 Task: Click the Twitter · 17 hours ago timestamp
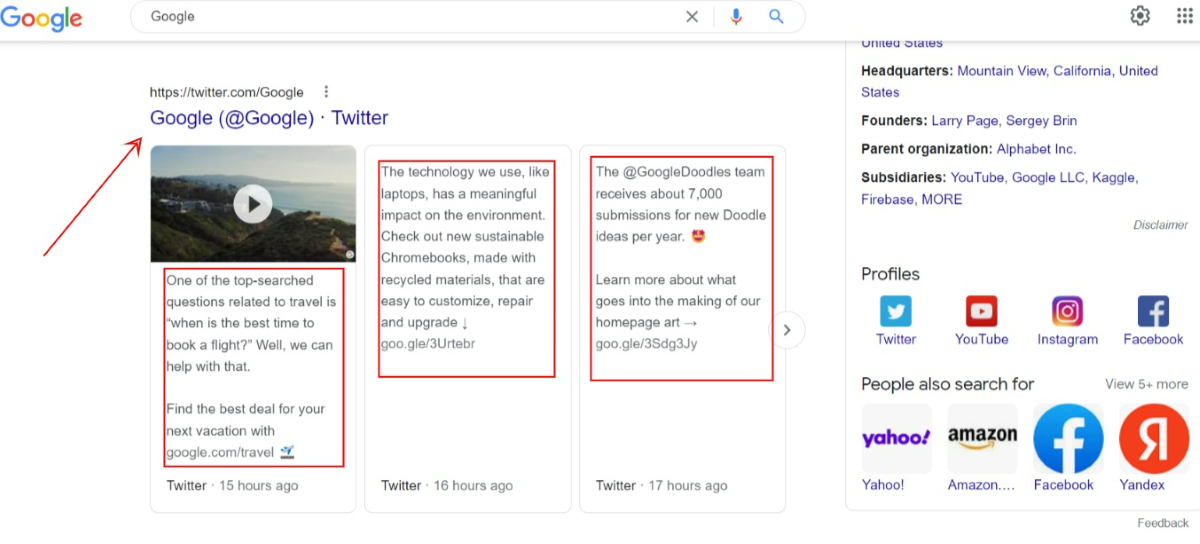point(662,485)
